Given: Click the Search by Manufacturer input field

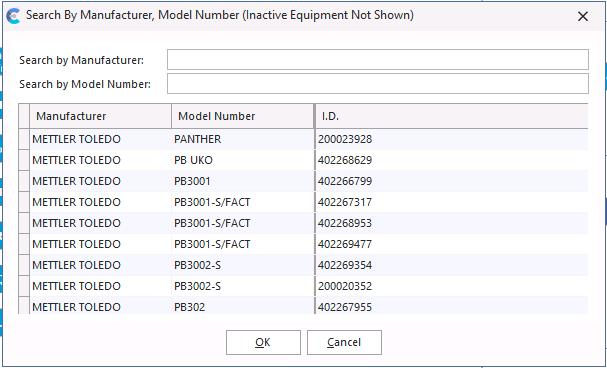Looking at the screenshot, I should [x=378, y=60].
